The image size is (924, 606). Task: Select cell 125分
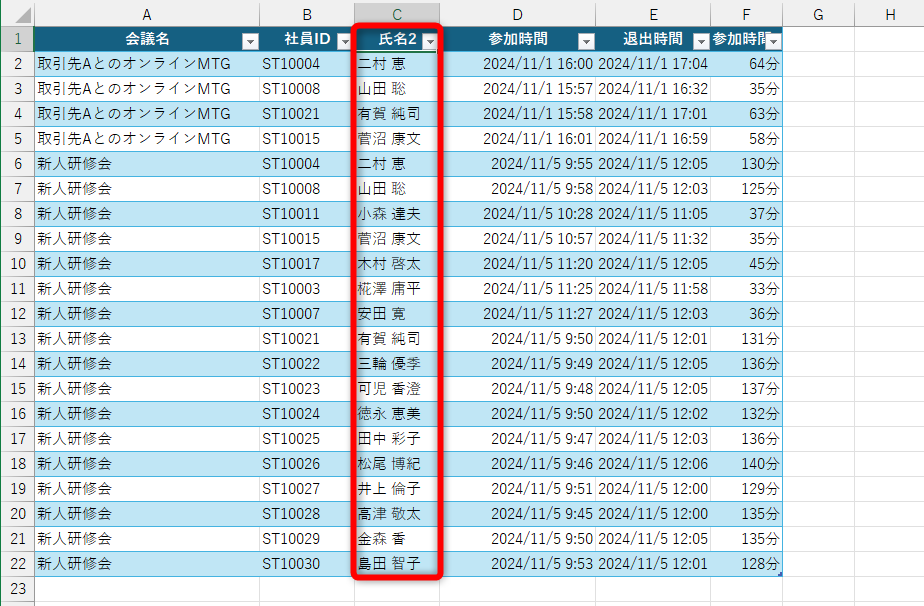pos(747,189)
